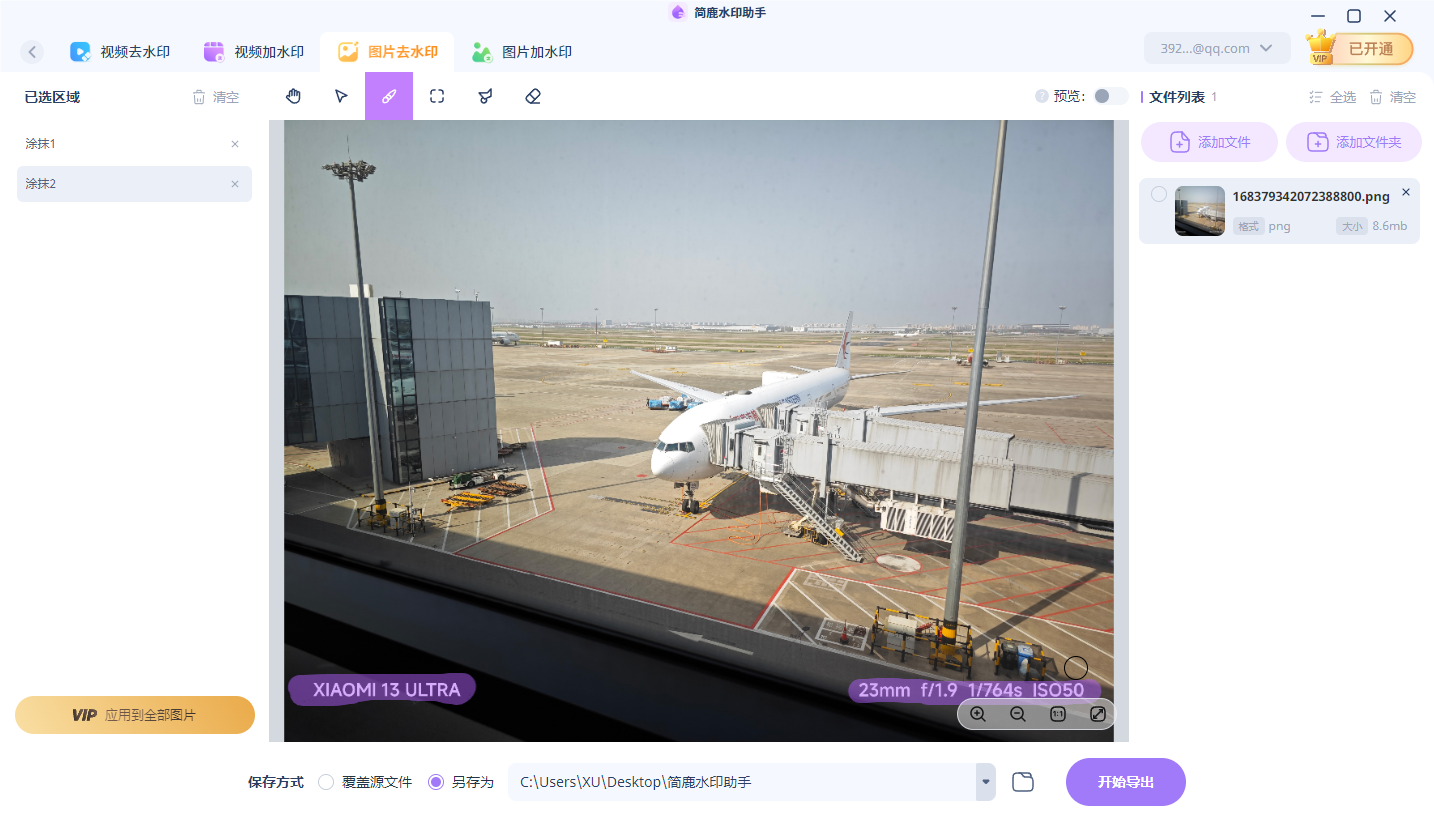Screen dimensions: 1434x822
Task: Toggle the 预览 preview switch
Action: coord(1110,96)
